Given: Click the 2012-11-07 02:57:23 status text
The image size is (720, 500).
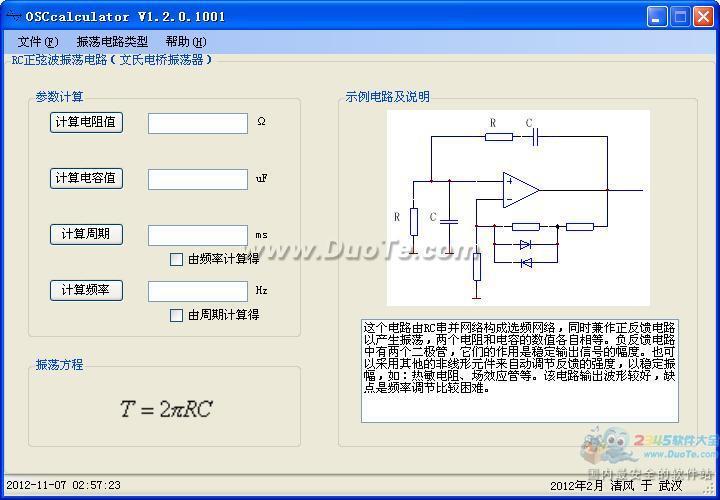Looking at the screenshot, I should (63, 485).
